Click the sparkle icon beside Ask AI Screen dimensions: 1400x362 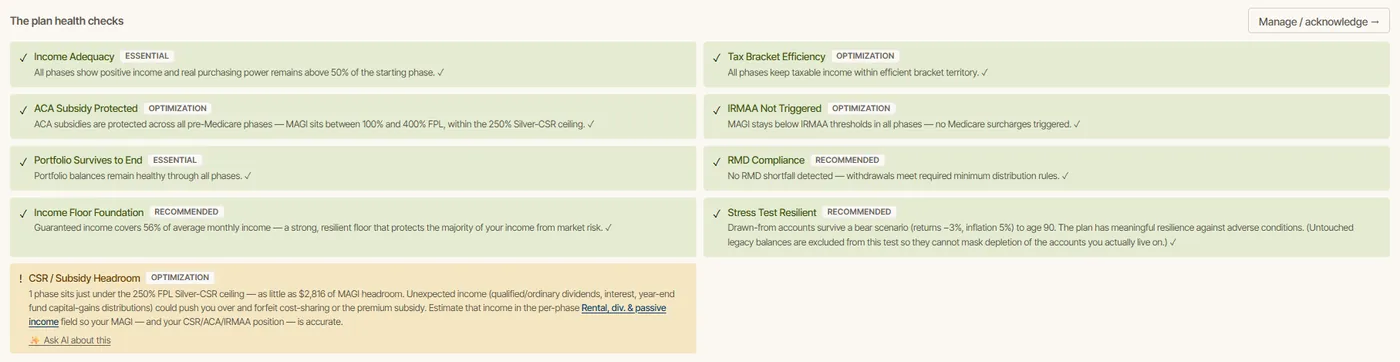point(35,341)
